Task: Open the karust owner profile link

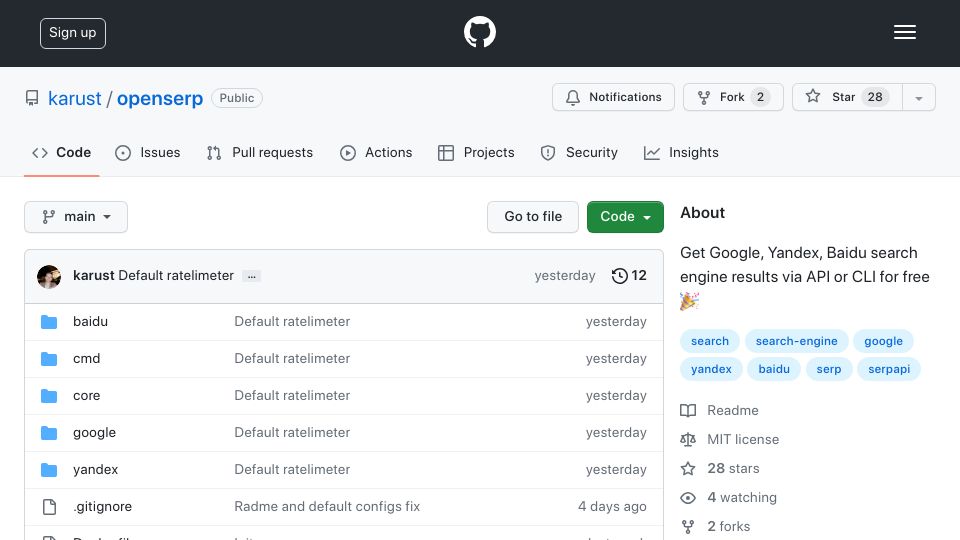Action: 75,98
